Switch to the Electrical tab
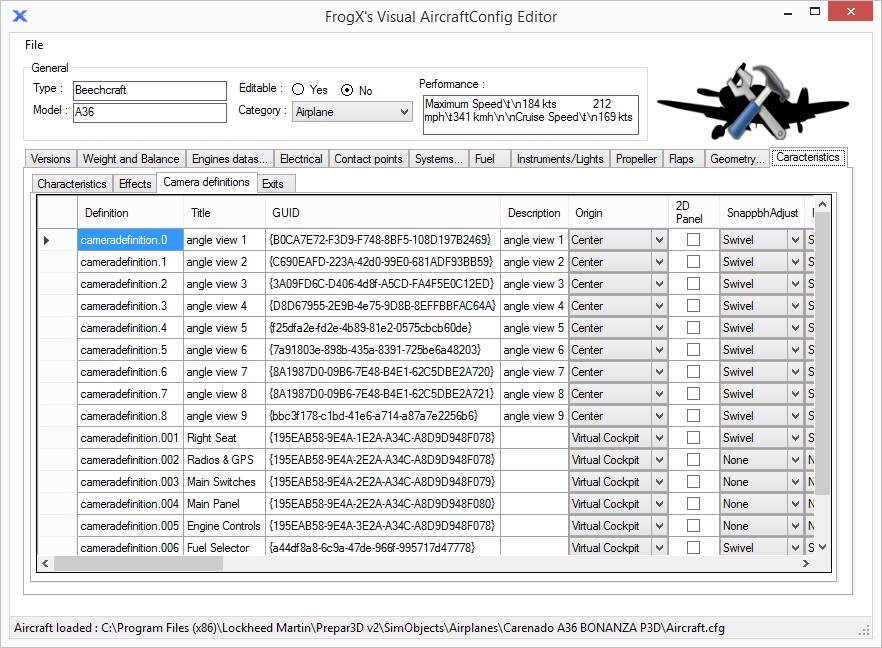The height and width of the screenshot is (648, 882). tap(301, 159)
